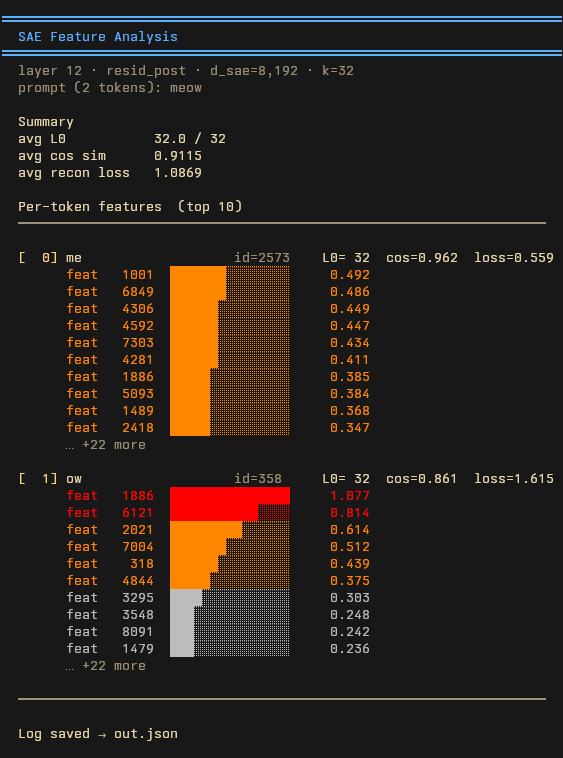Click the "feat 7004" label
Viewport: 563px width, 758px height.
tap(110, 547)
